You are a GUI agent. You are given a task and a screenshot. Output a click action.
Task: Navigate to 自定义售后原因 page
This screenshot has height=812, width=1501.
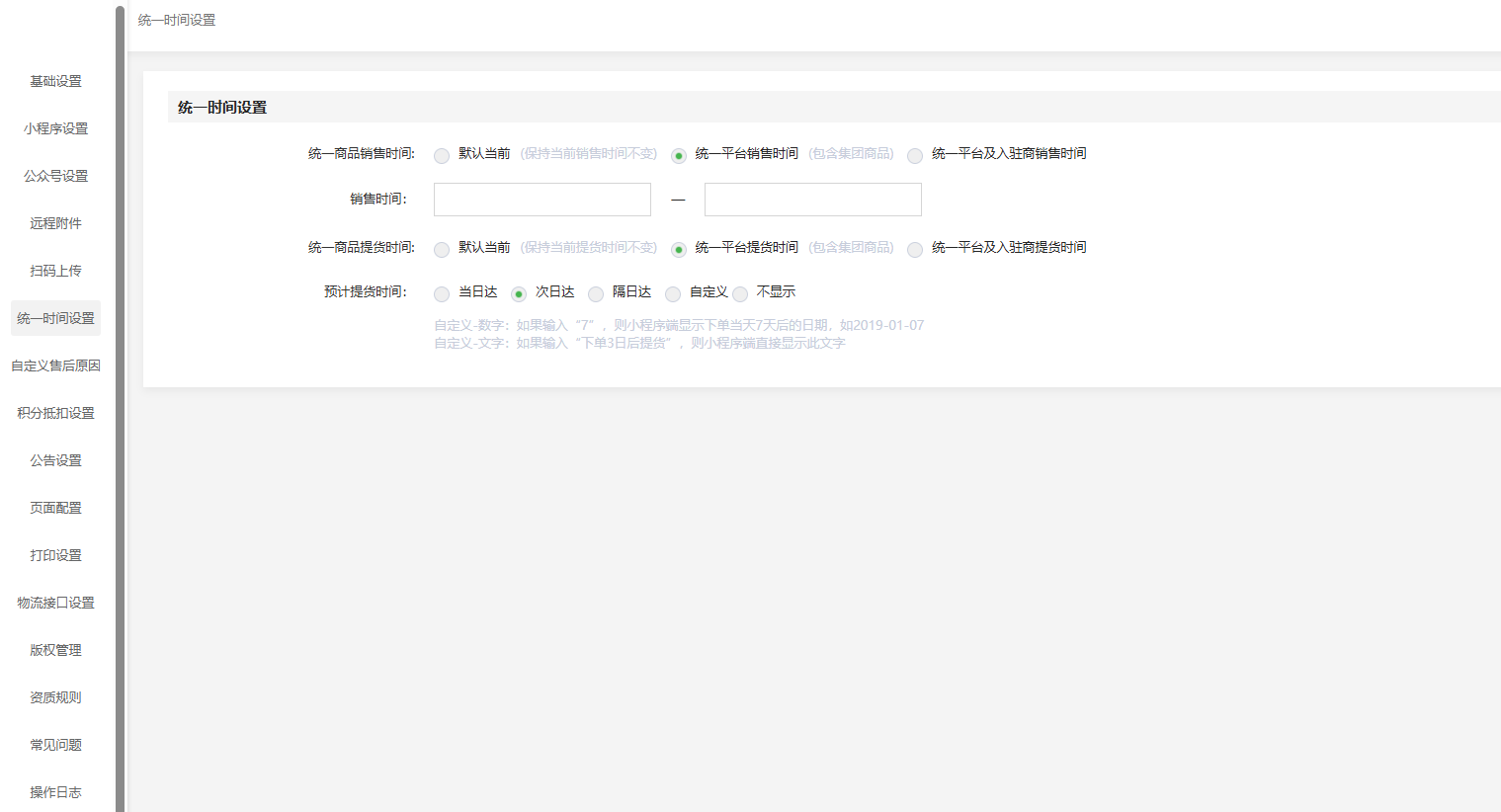tap(55, 365)
